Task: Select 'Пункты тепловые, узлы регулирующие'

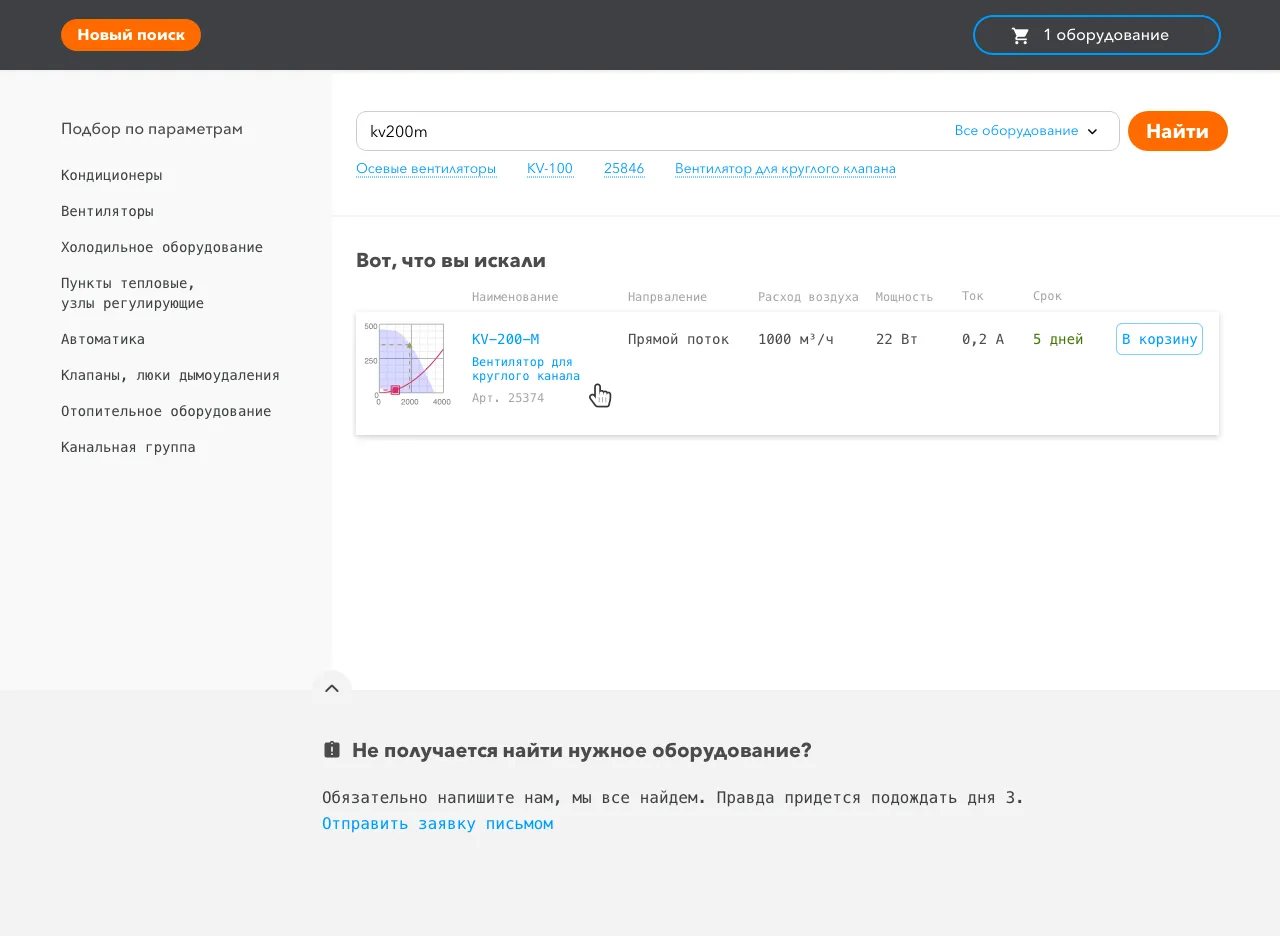Action: [132, 293]
